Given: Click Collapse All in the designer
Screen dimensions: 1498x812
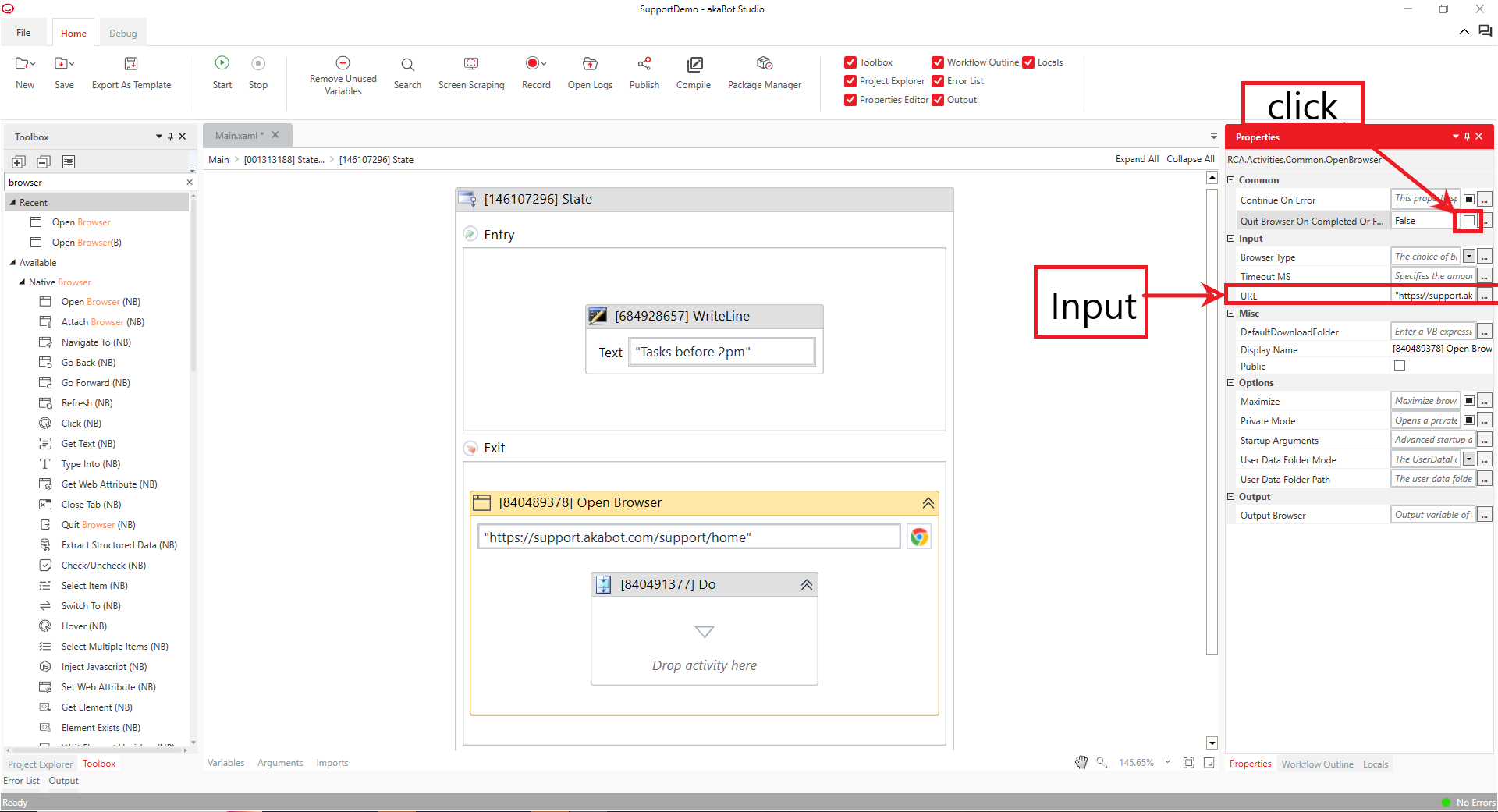Looking at the screenshot, I should click(1191, 159).
